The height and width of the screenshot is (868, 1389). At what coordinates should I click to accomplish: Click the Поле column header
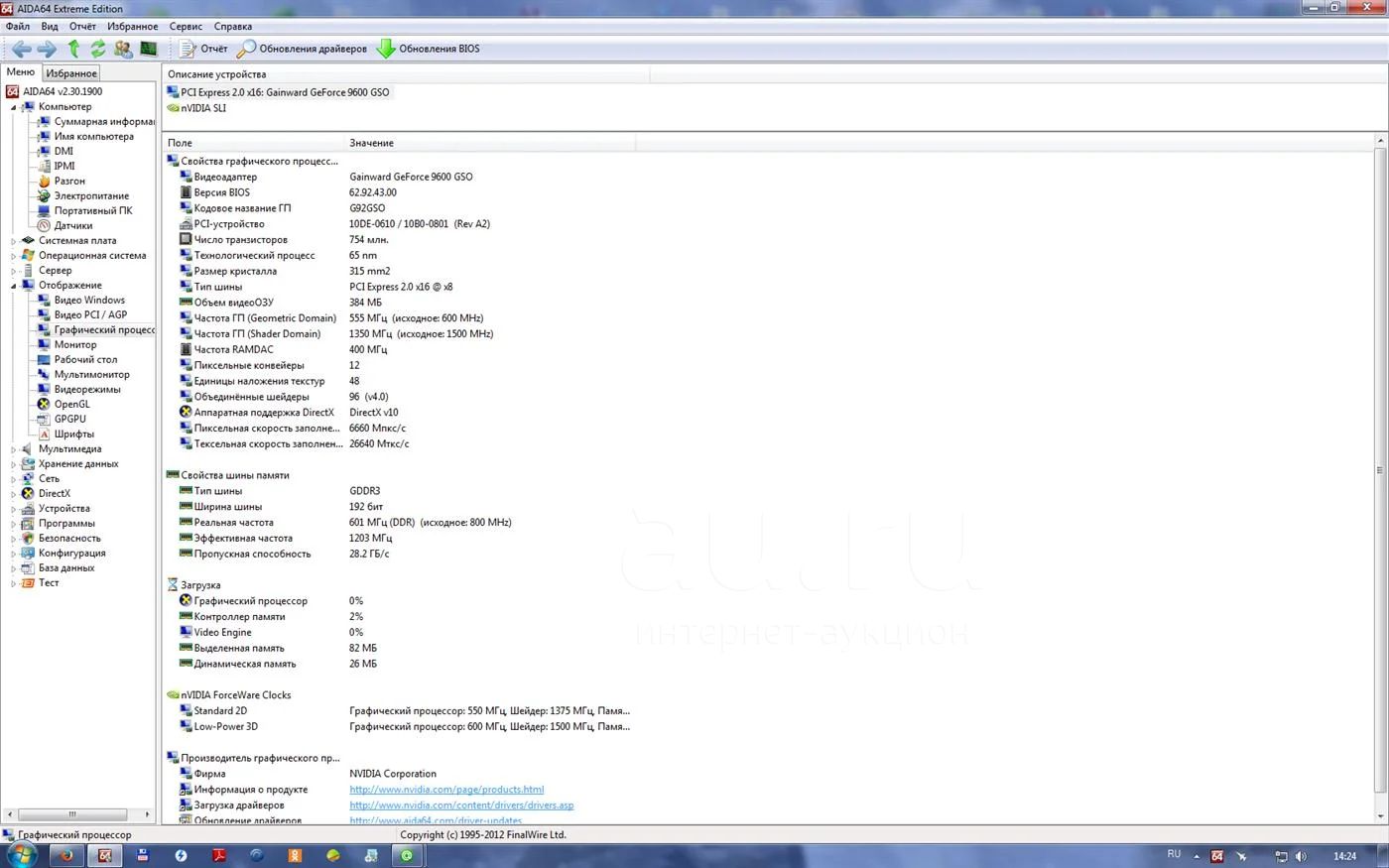pyautogui.click(x=253, y=143)
